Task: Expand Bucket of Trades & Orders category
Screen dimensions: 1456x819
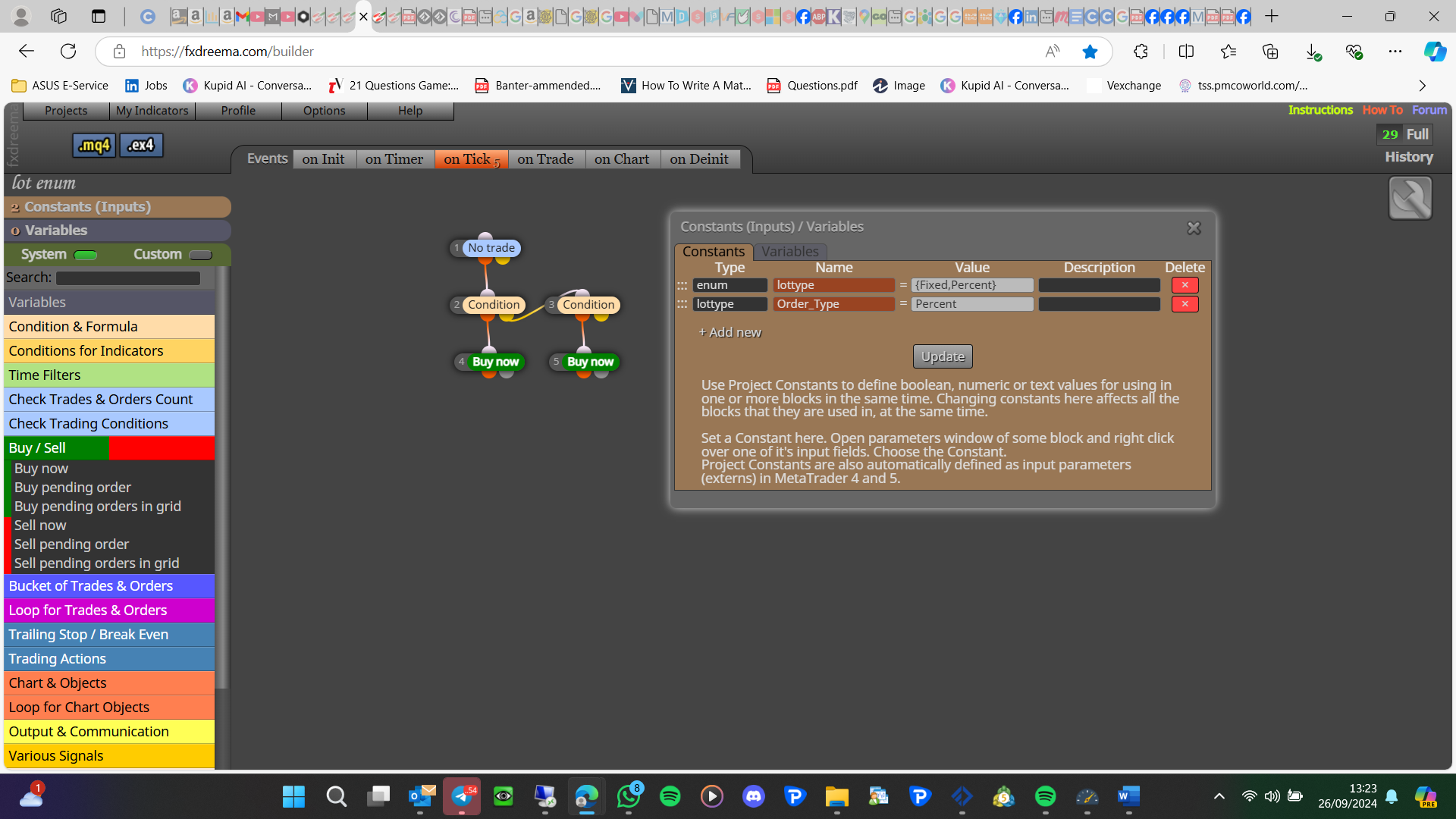Action: [110, 586]
